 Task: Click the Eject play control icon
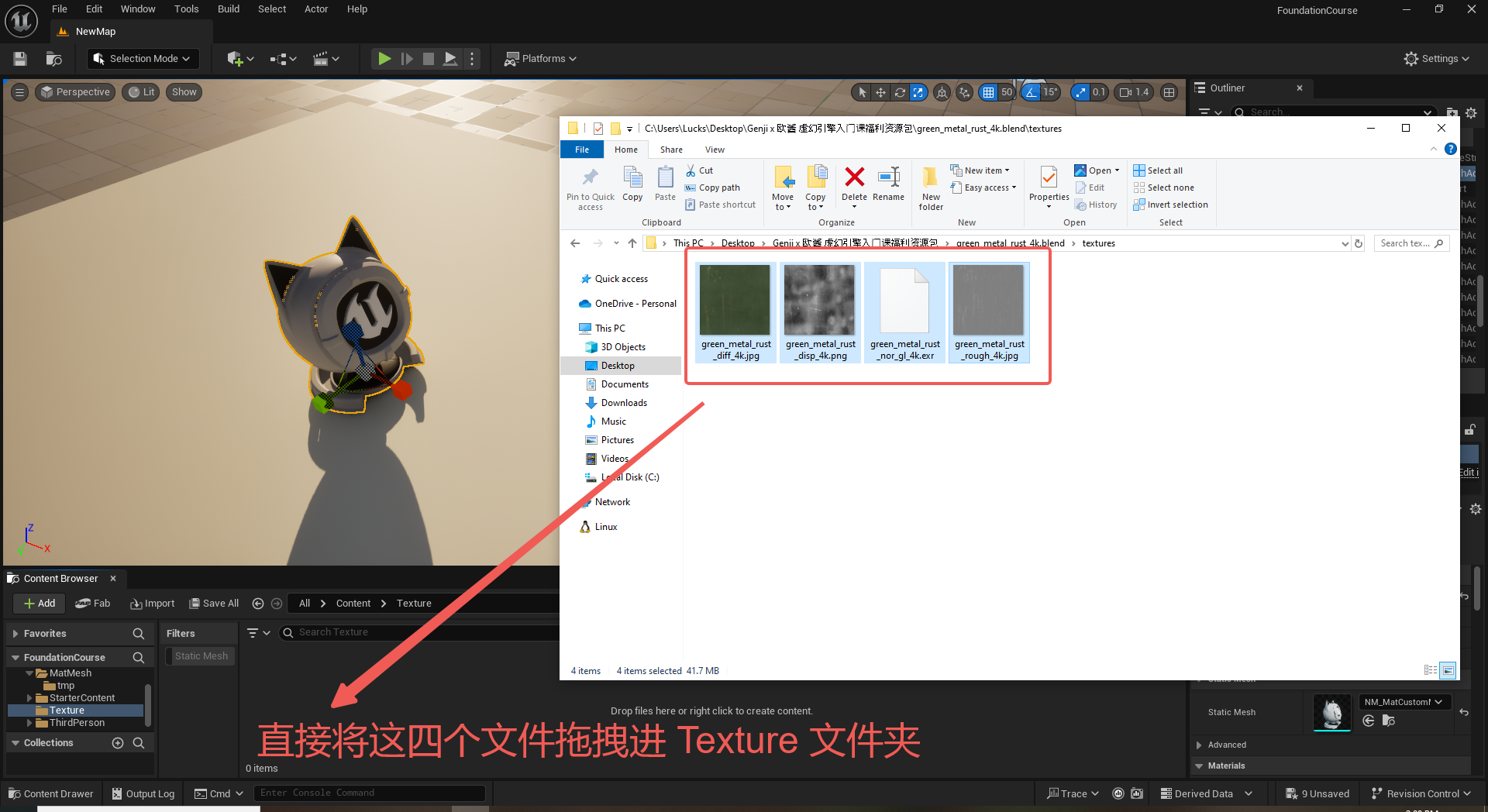450,59
